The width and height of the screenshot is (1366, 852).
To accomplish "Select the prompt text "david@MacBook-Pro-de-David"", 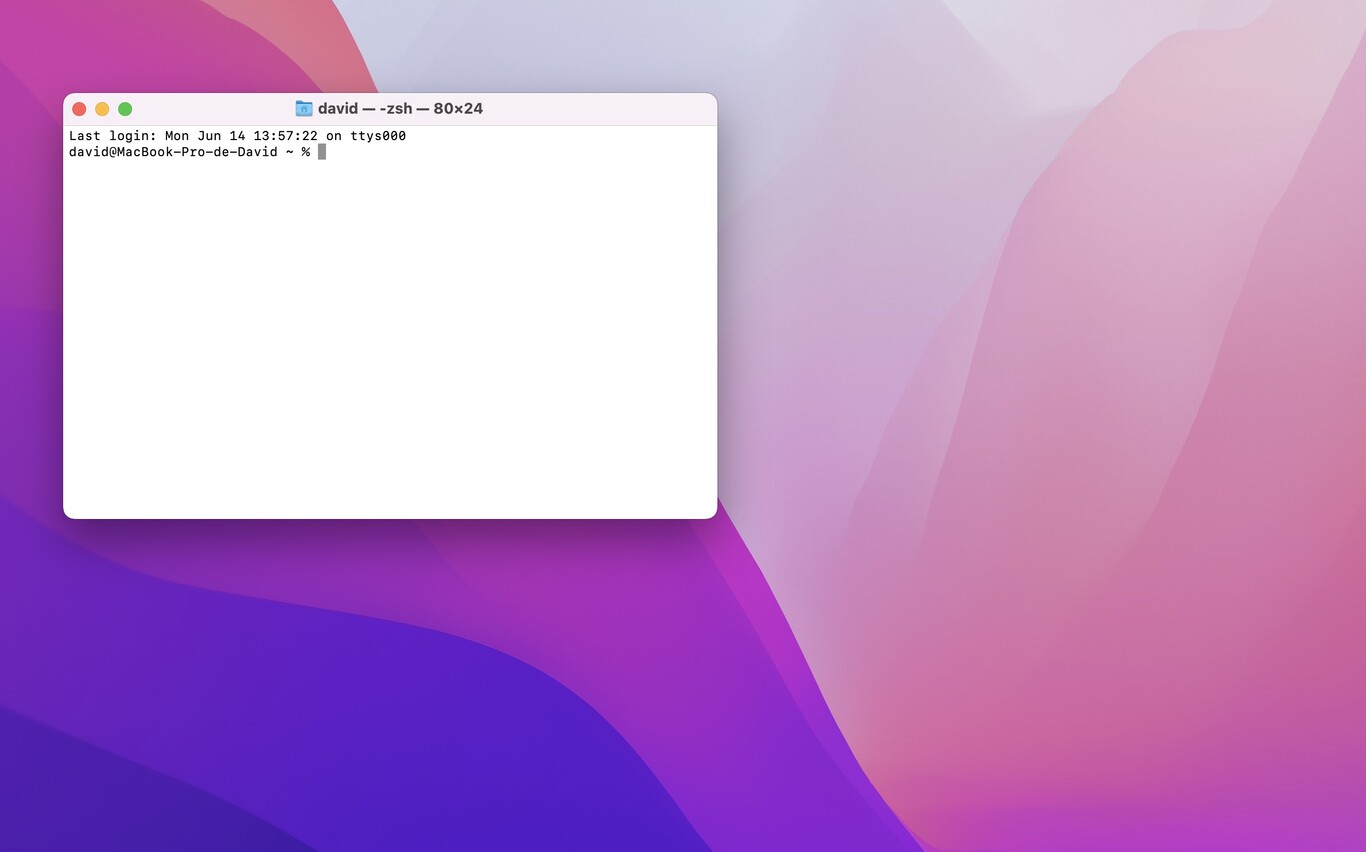I will point(172,152).
